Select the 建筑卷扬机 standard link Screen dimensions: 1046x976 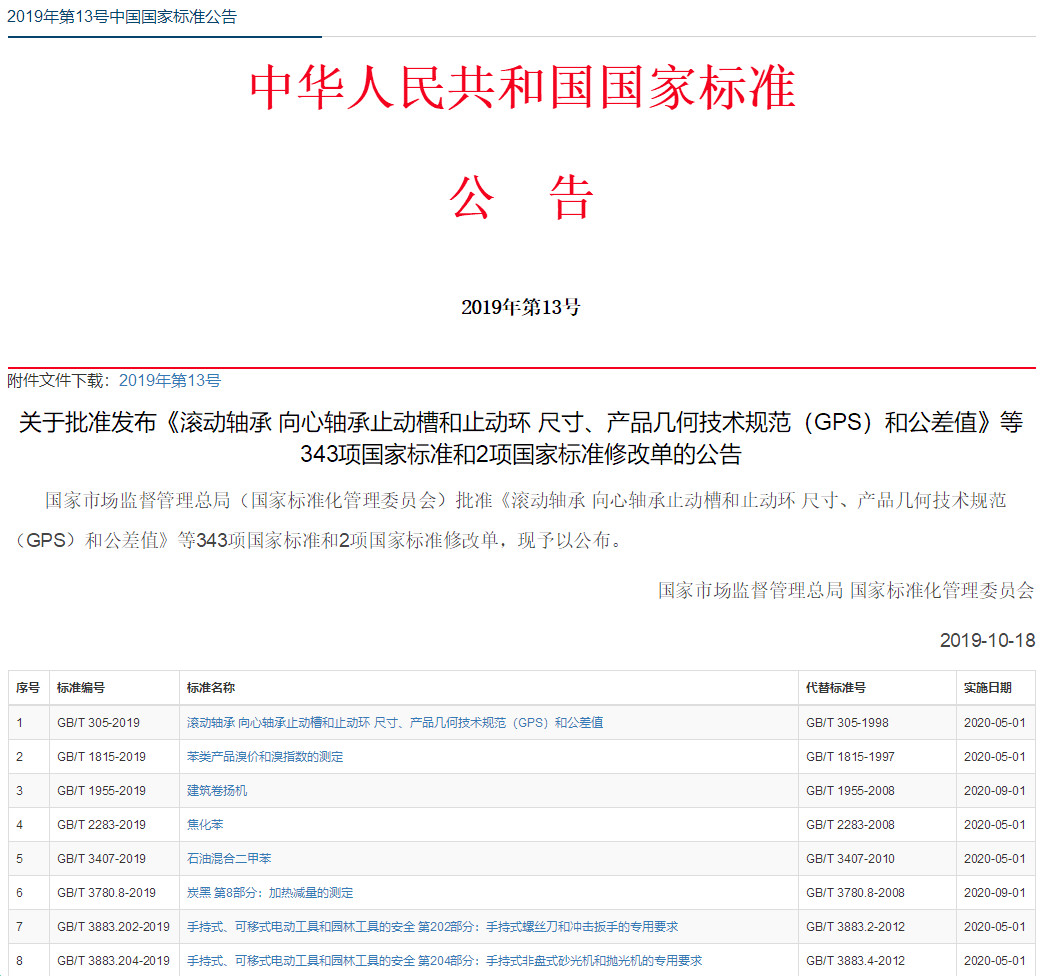(217, 790)
